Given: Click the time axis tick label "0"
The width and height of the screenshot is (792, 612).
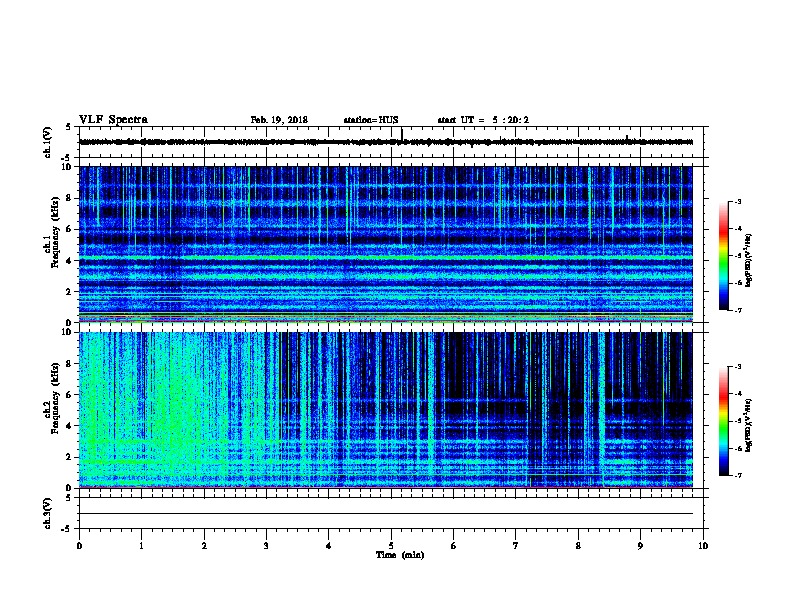Looking at the screenshot, I should (x=79, y=546).
